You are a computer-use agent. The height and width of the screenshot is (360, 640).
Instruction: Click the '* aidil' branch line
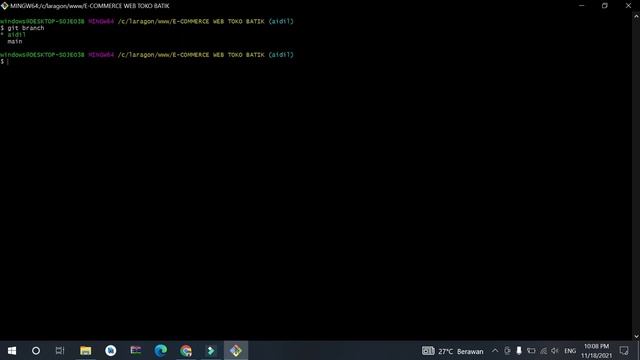(x=13, y=35)
